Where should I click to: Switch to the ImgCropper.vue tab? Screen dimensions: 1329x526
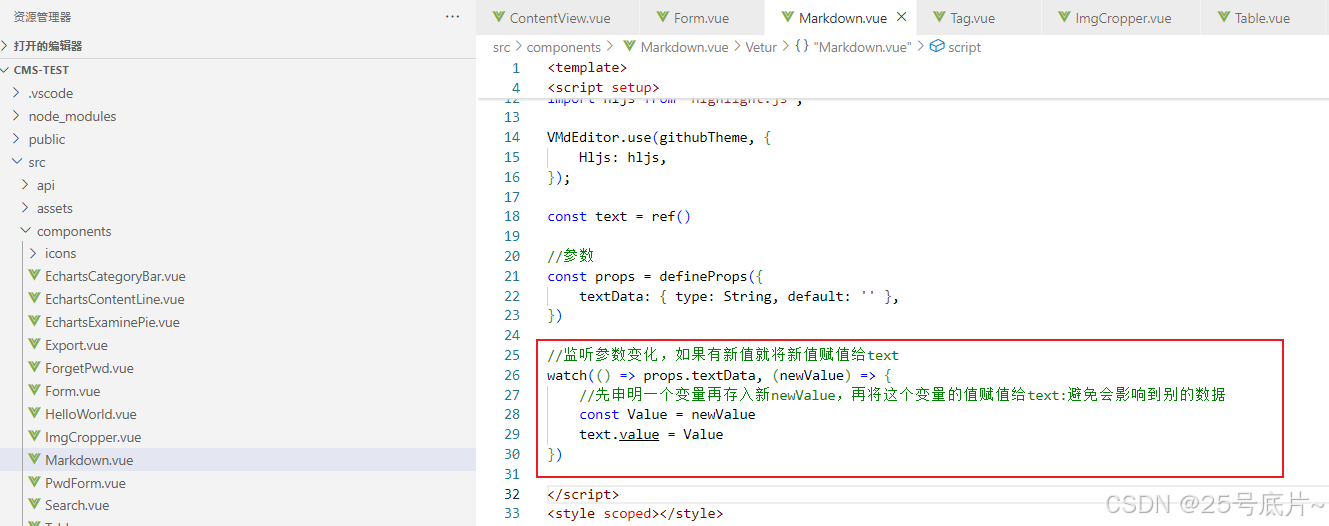coord(1123,18)
